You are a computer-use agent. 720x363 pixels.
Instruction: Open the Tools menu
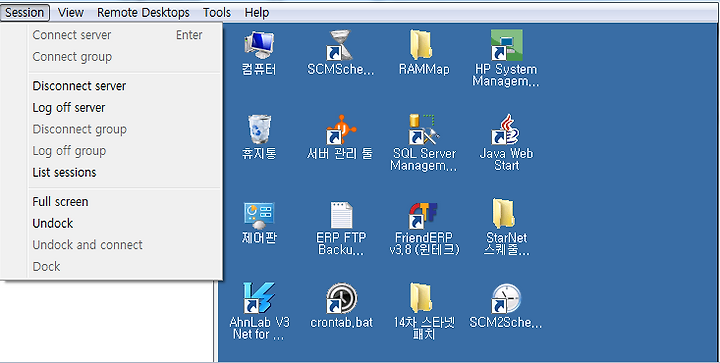[217, 12]
